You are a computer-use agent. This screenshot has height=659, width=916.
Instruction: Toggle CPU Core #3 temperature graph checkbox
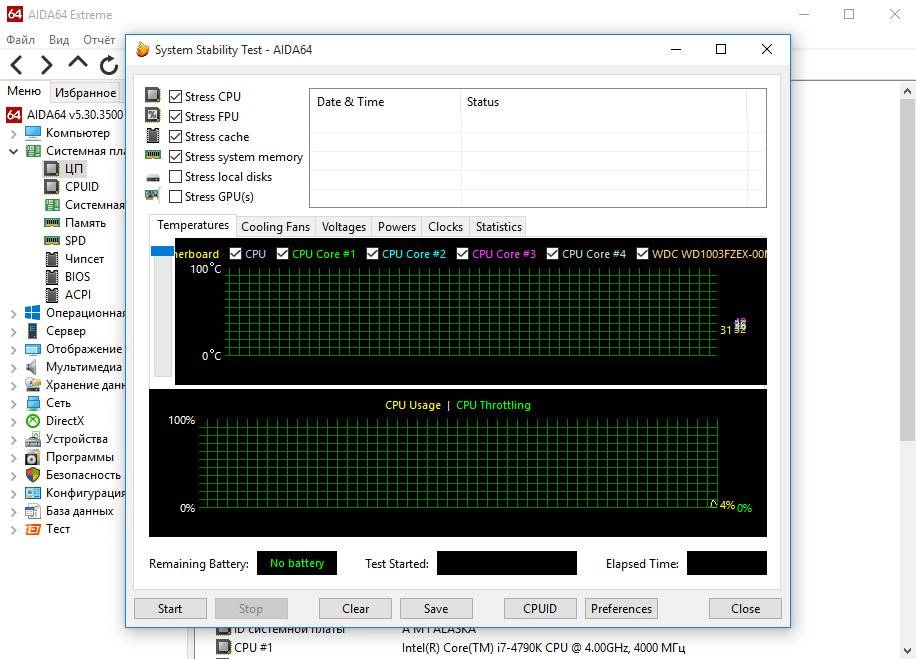[x=462, y=254]
